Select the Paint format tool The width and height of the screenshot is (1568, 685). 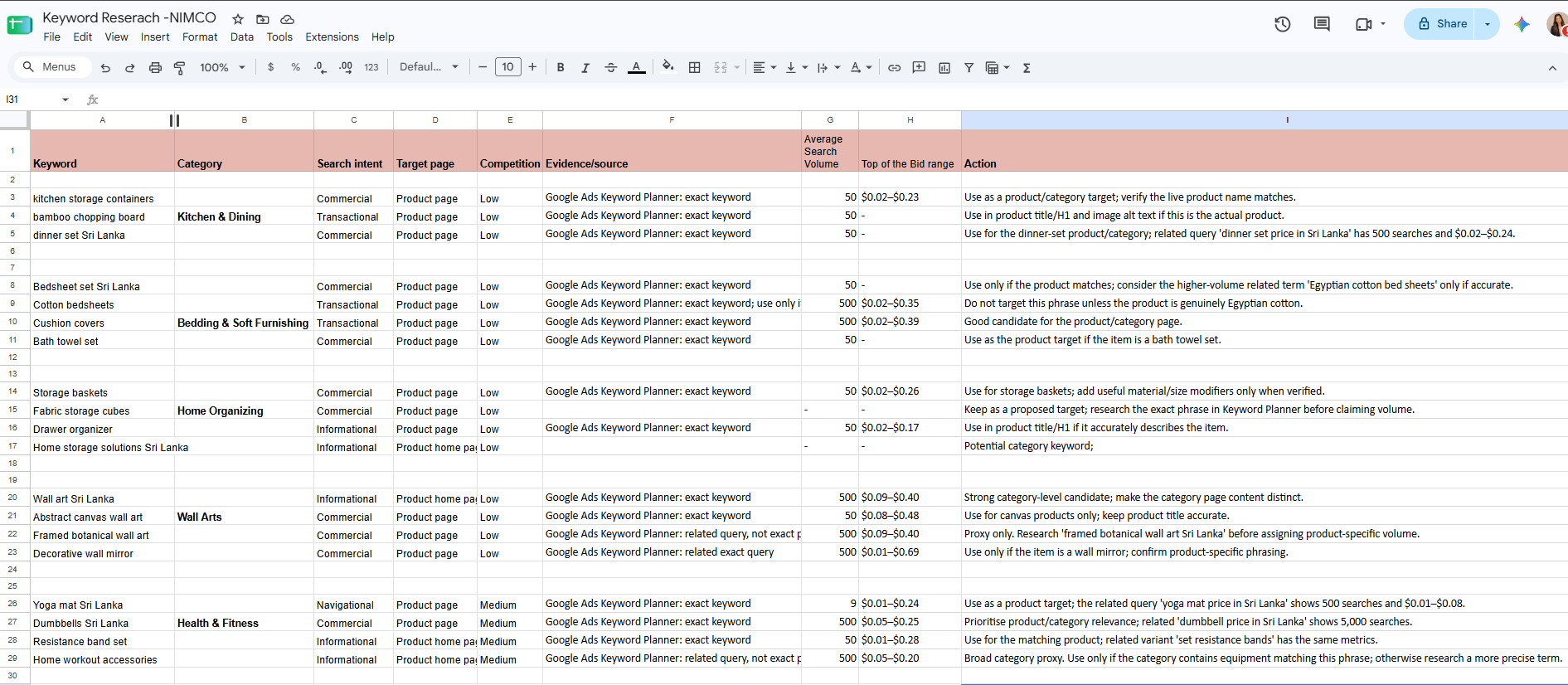coord(179,68)
